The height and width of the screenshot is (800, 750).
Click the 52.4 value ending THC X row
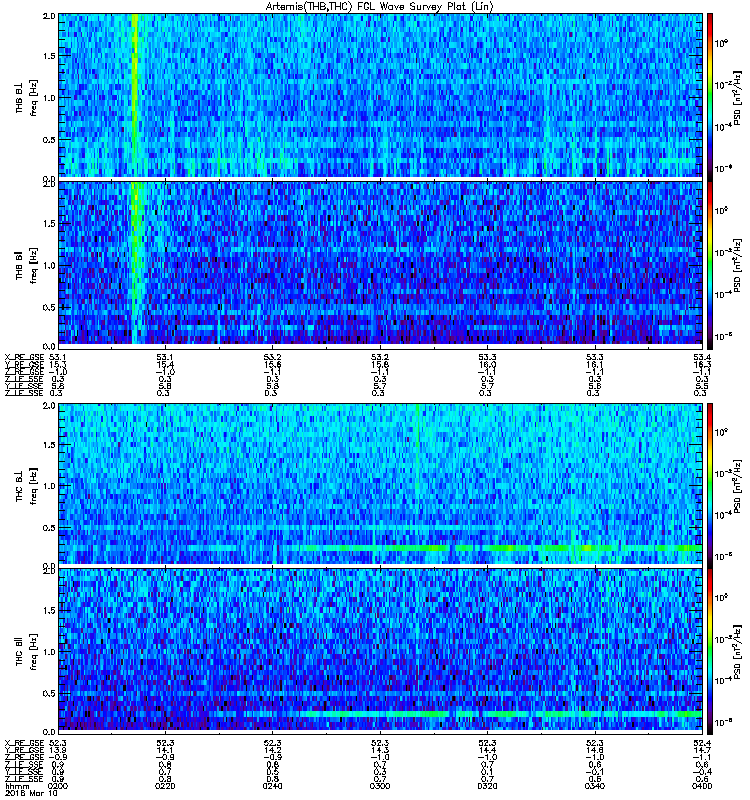(x=702, y=743)
